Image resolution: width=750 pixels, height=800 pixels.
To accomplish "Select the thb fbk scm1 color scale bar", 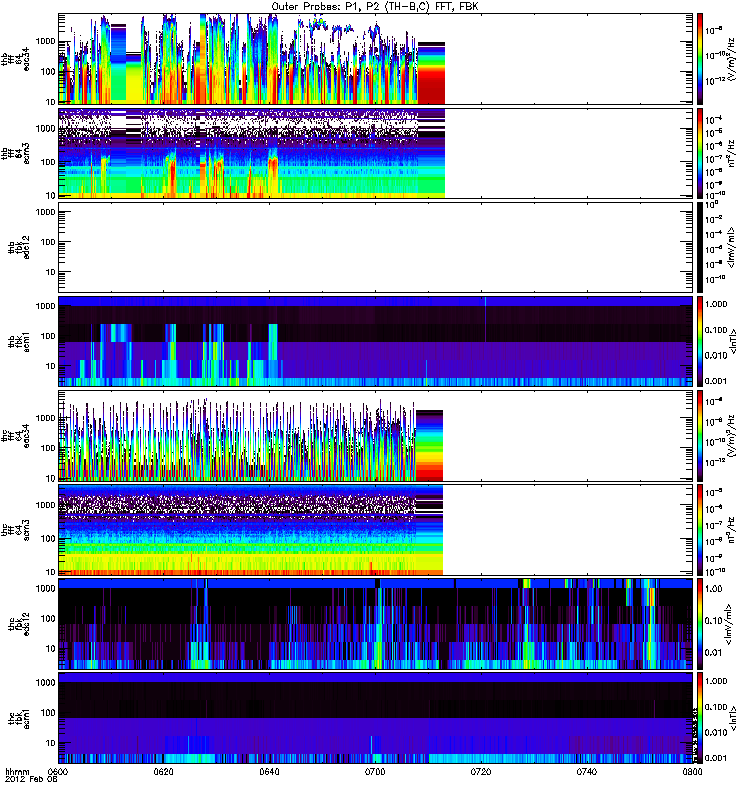I will coord(702,341).
